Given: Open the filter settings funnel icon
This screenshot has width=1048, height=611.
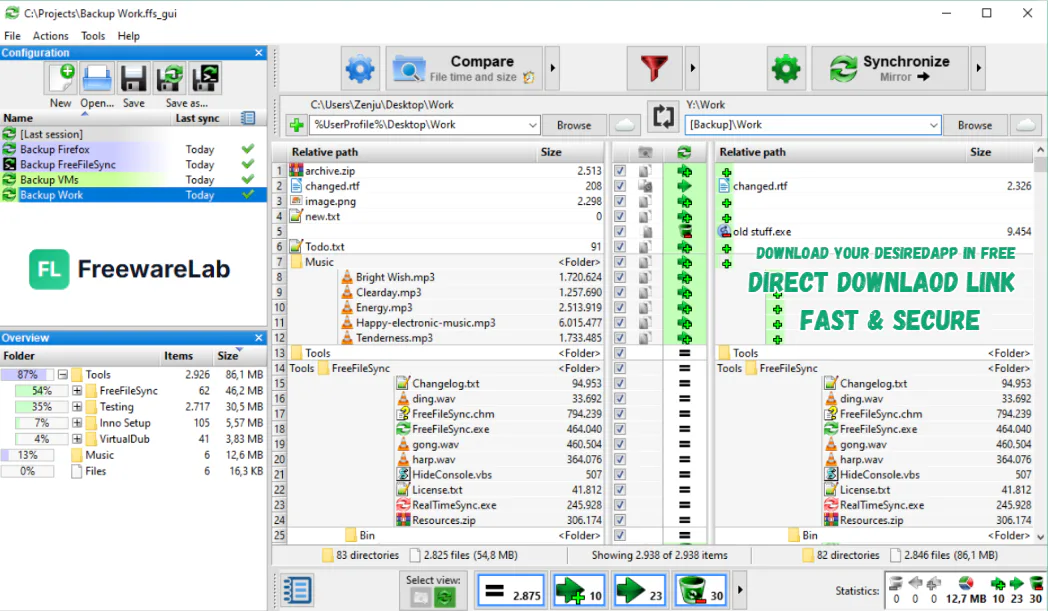Looking at the screenshot, I should [654, 68].
